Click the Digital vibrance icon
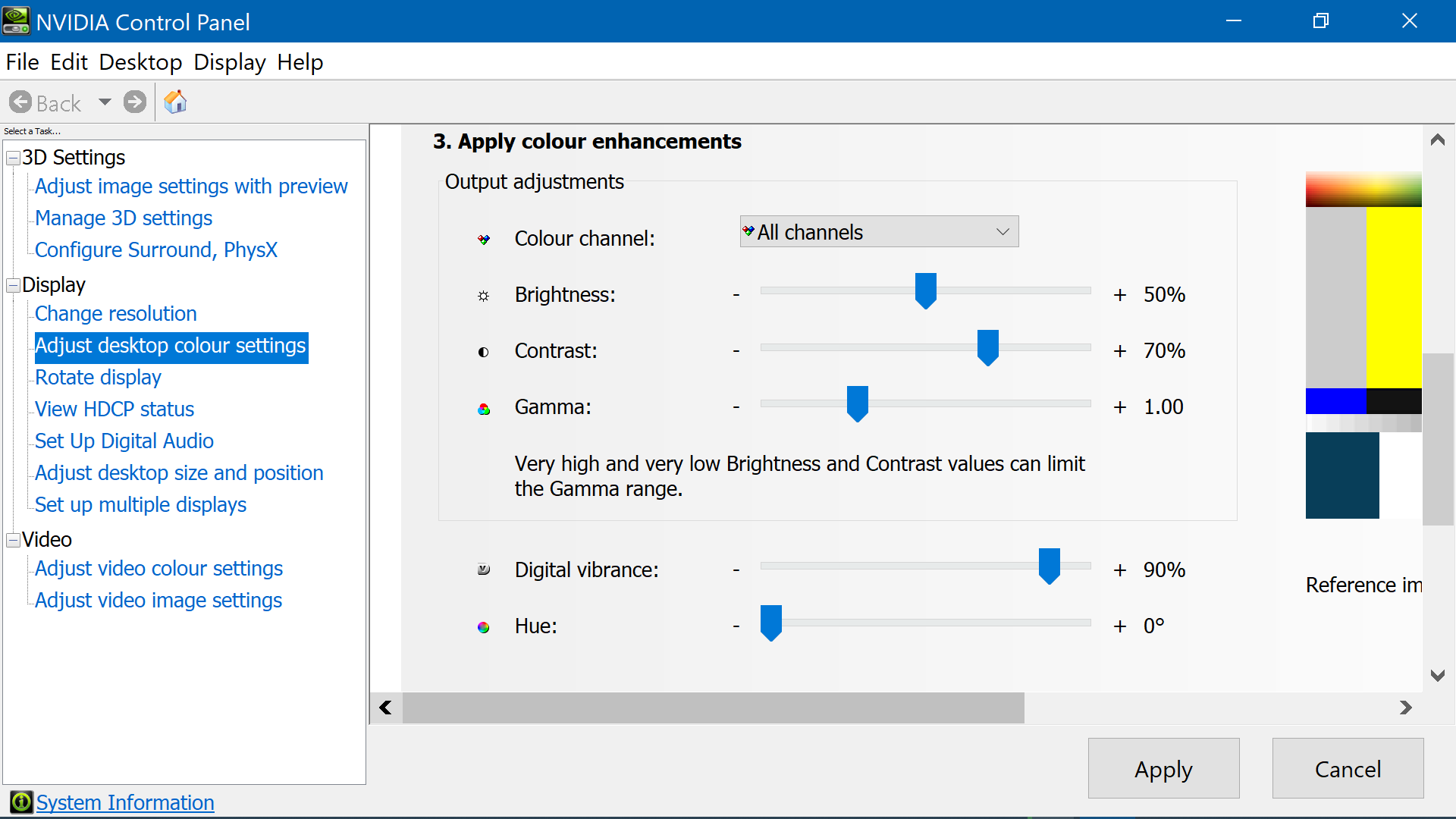 (484, 570)
